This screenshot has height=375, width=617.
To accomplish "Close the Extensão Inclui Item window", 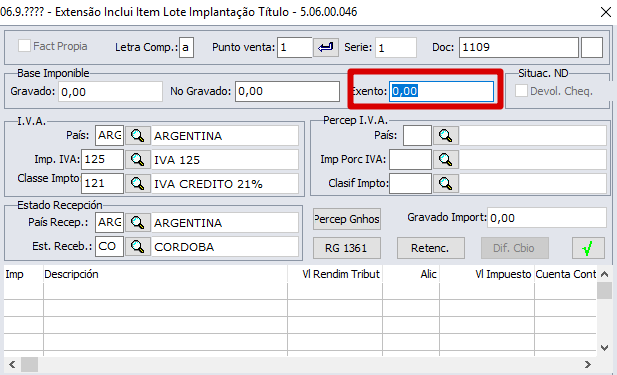I will point(606,12).
